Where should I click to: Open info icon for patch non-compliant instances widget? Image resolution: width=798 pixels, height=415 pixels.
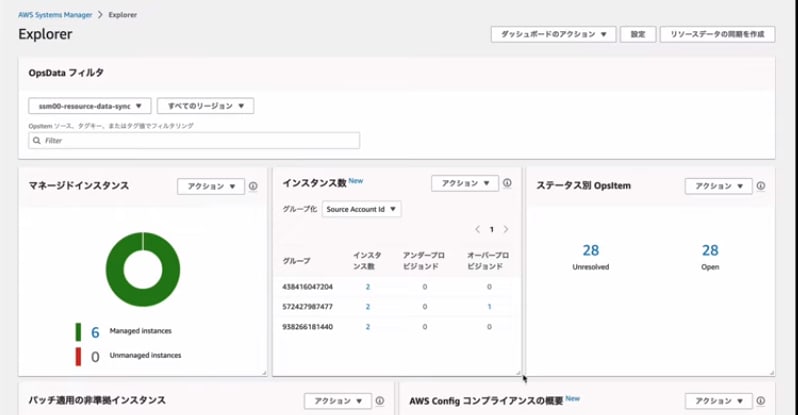380,401
